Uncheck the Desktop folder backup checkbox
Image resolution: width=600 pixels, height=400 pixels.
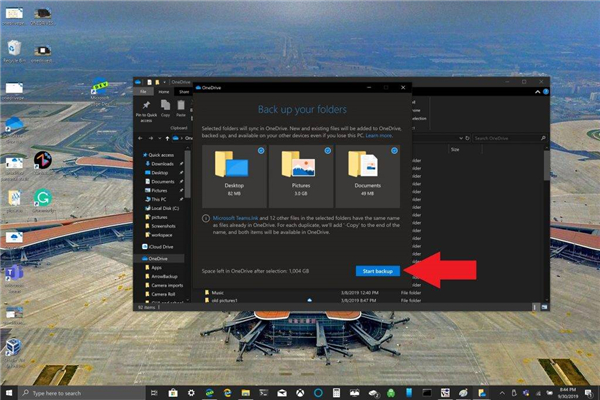259,150
